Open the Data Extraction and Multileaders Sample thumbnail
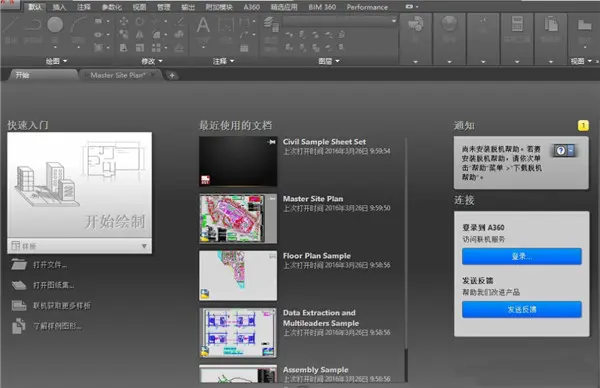 [238, 333]
